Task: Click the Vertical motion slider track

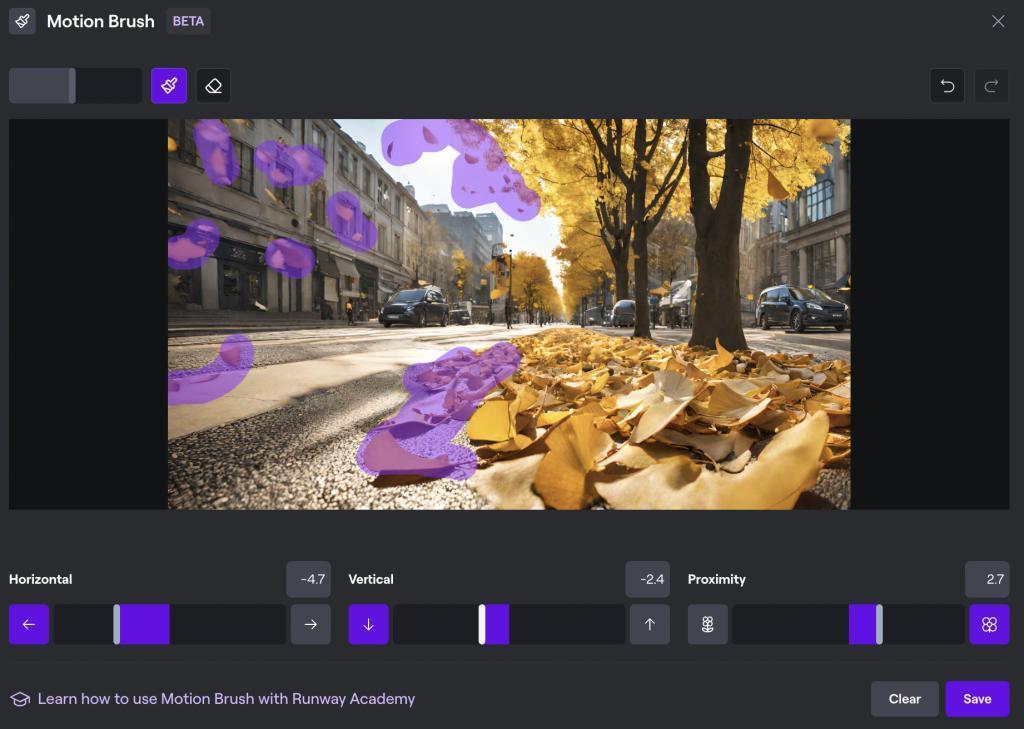Action: click(509, 624)
